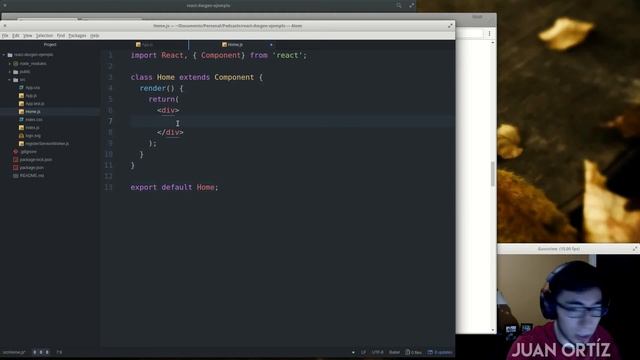Click the App.test.js file icon

pos(21,104)
